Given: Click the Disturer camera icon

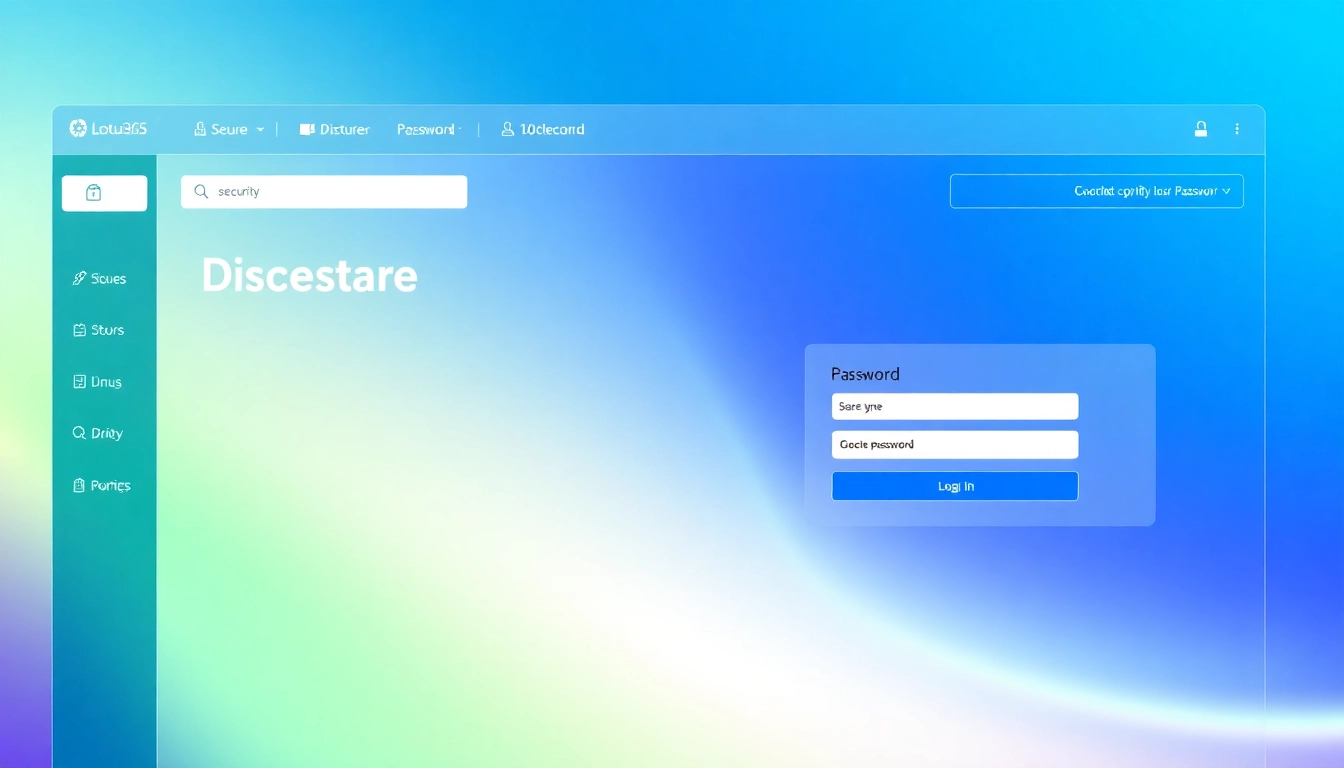Looking at the screenshot, I should tap(307, 129).
